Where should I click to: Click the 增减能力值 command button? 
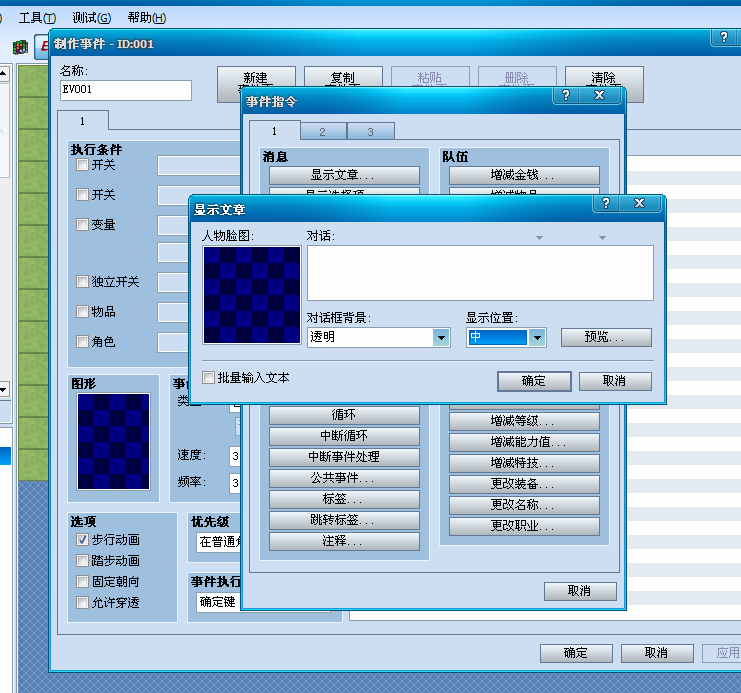tap(524, 442)
